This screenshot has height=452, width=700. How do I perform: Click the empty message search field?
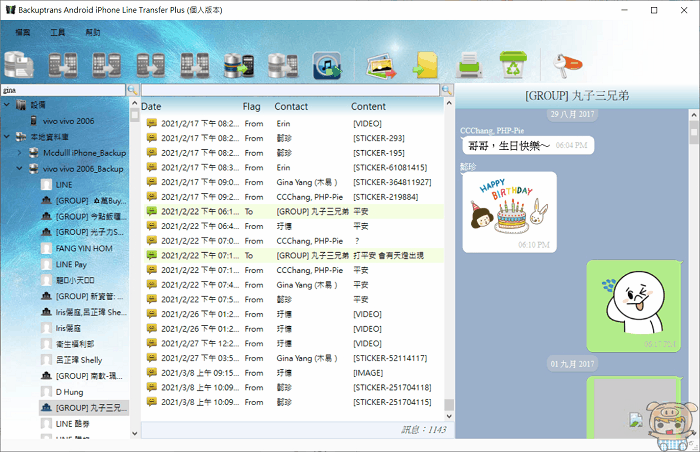pyautogui.click(x=291, y=90)
